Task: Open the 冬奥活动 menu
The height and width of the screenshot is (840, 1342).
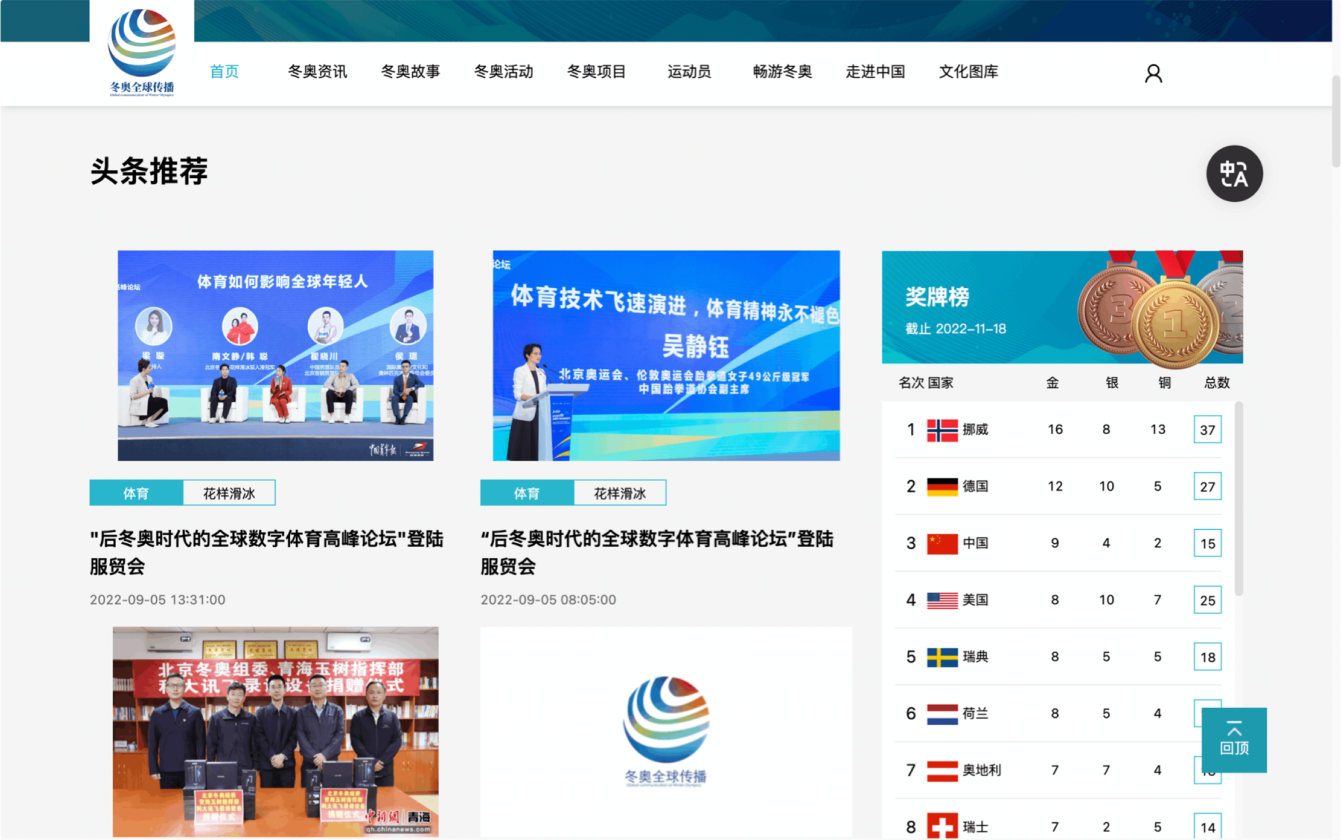Action: coord(503,72)
